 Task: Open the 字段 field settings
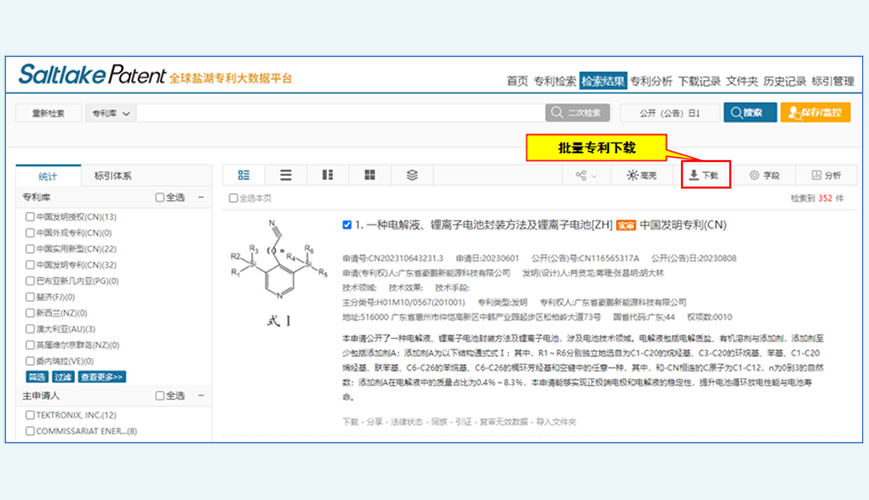coord(763,175)
